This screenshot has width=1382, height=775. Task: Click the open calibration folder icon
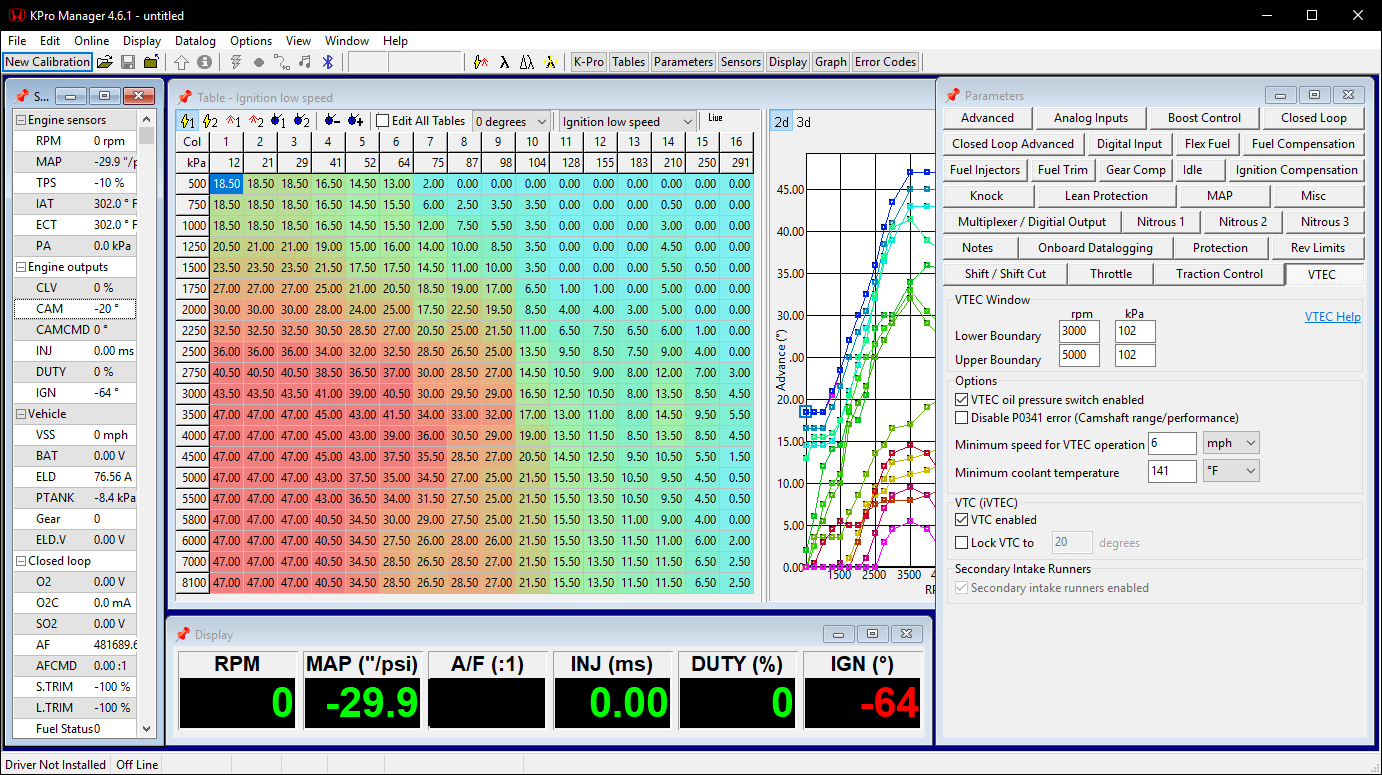pyautogui.click(x=104, y=62)
